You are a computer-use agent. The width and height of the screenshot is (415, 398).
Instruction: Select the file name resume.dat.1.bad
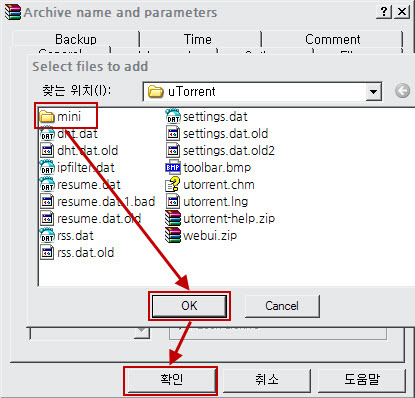(106, 202)
